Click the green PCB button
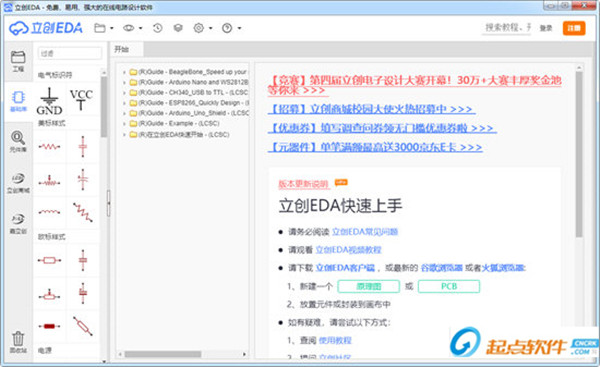Screen dimensions: 600x367 click(449, 287)
